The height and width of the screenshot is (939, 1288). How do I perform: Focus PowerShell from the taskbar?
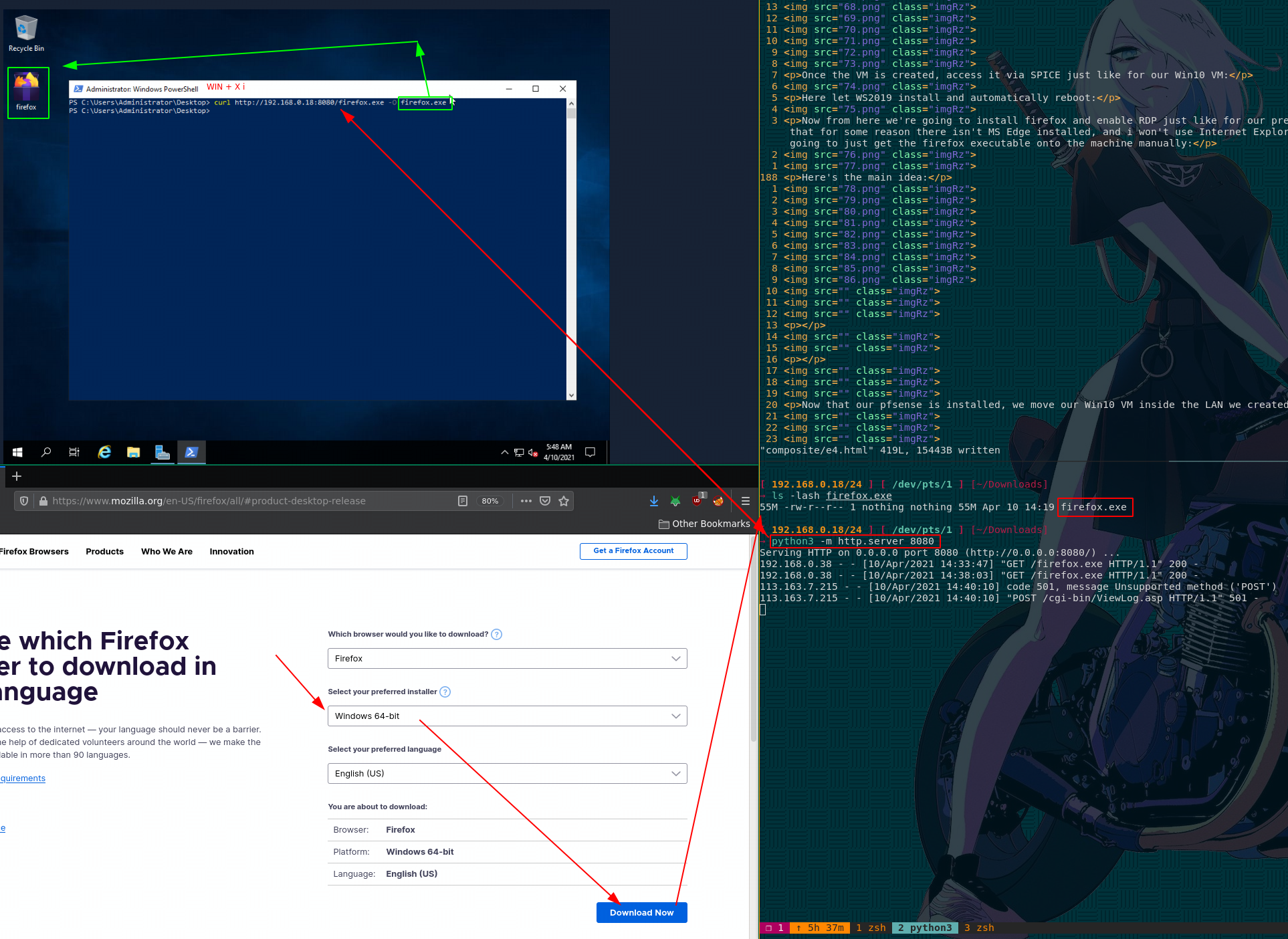[x=191, y=452]
